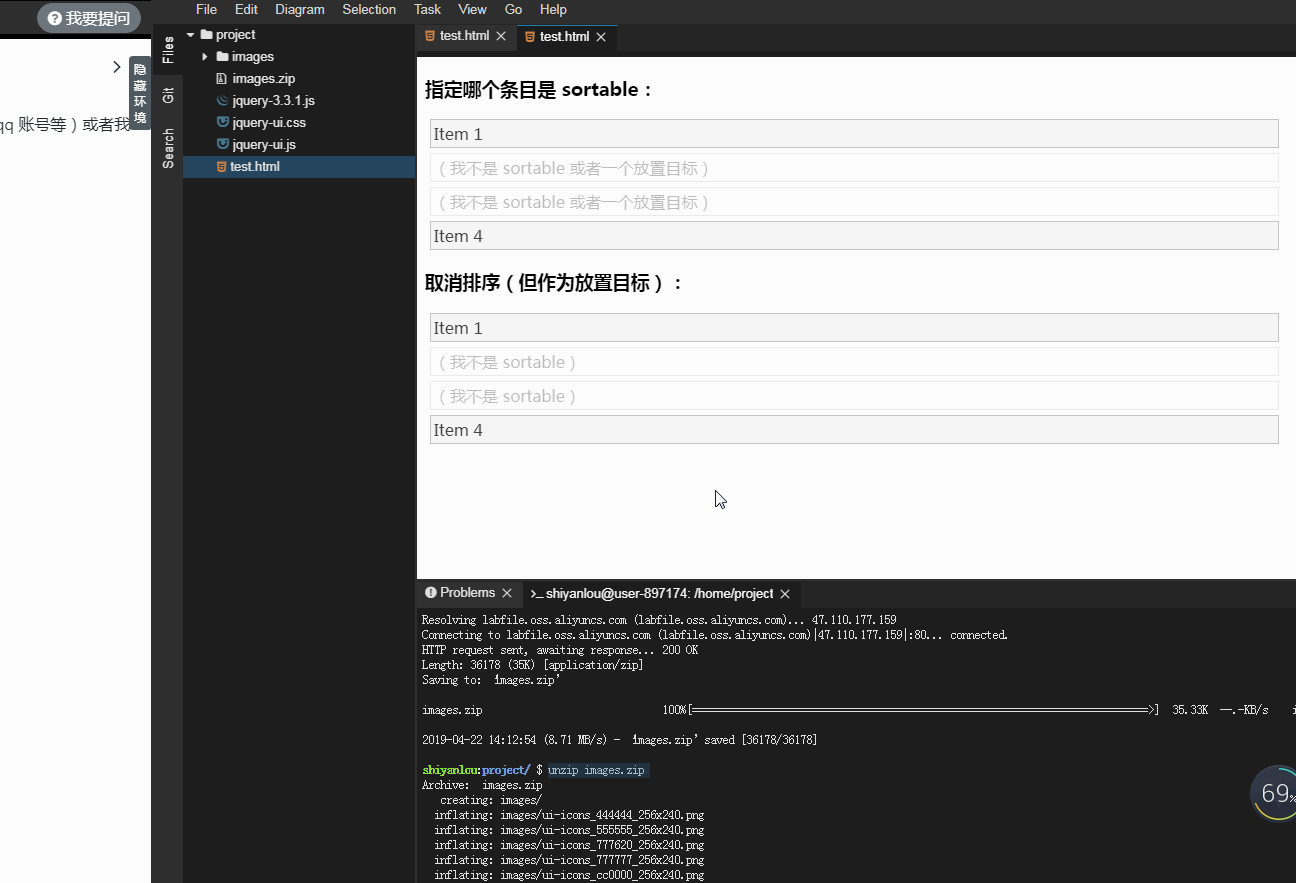
Task: Open the View menu
Action: 472,9
